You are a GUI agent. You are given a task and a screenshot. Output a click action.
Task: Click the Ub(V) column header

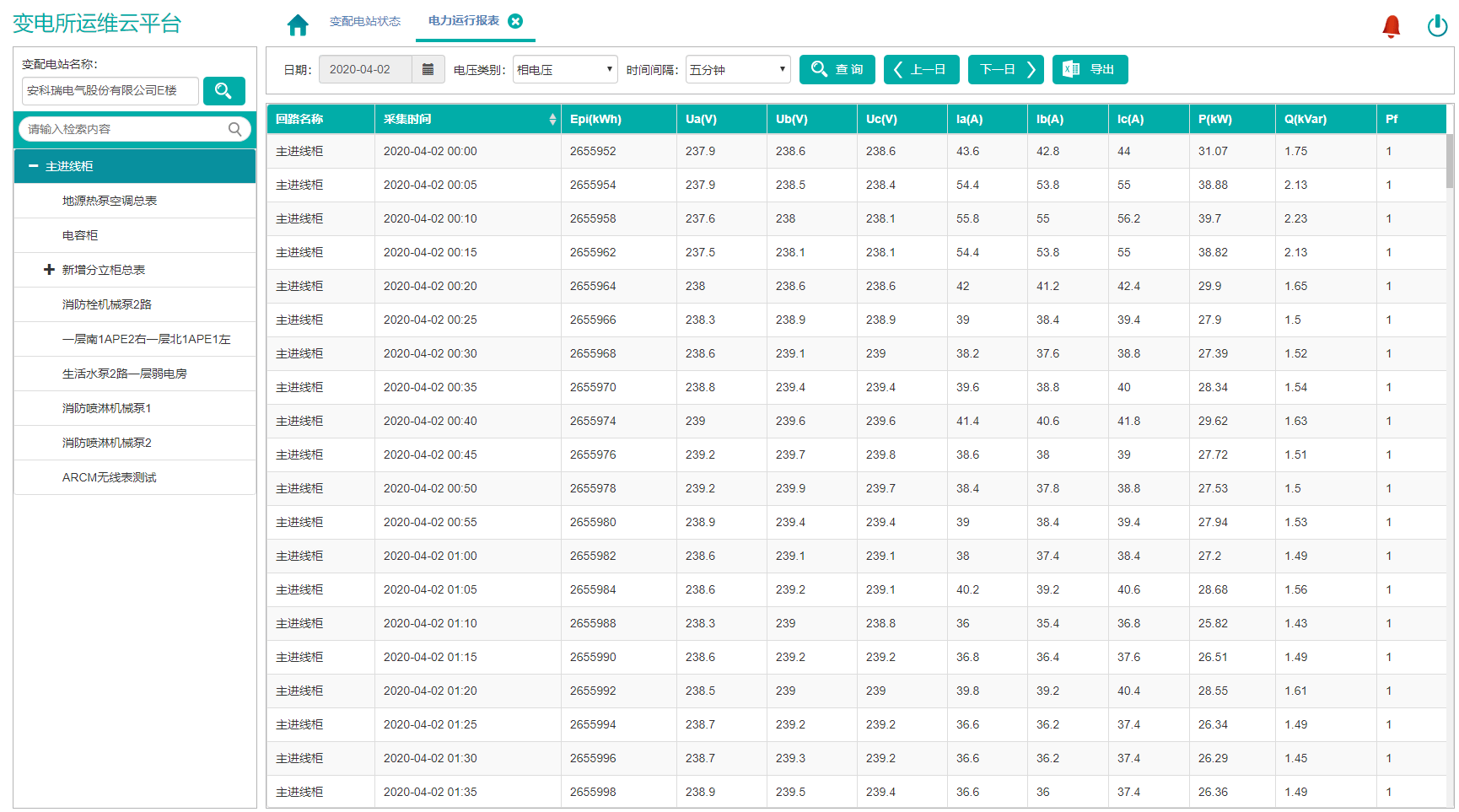(811, 119)
